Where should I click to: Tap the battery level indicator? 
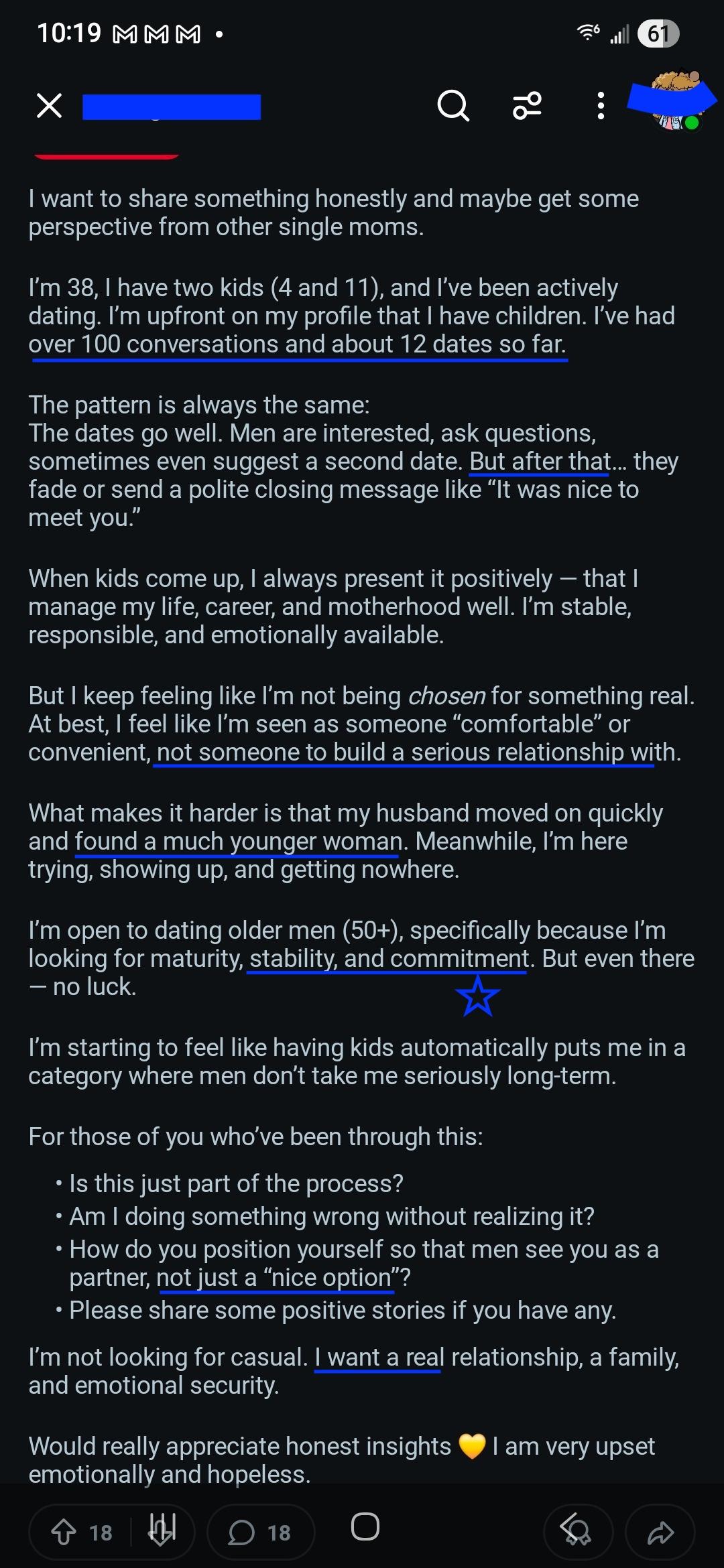658,34
